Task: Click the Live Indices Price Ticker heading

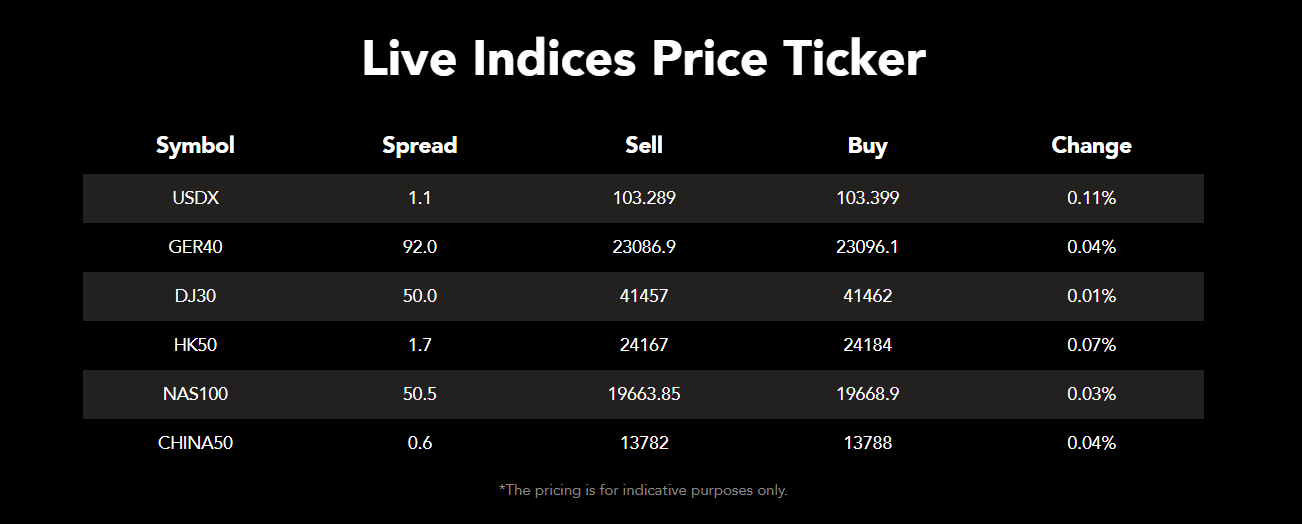Action: click(x=643, y=59)
